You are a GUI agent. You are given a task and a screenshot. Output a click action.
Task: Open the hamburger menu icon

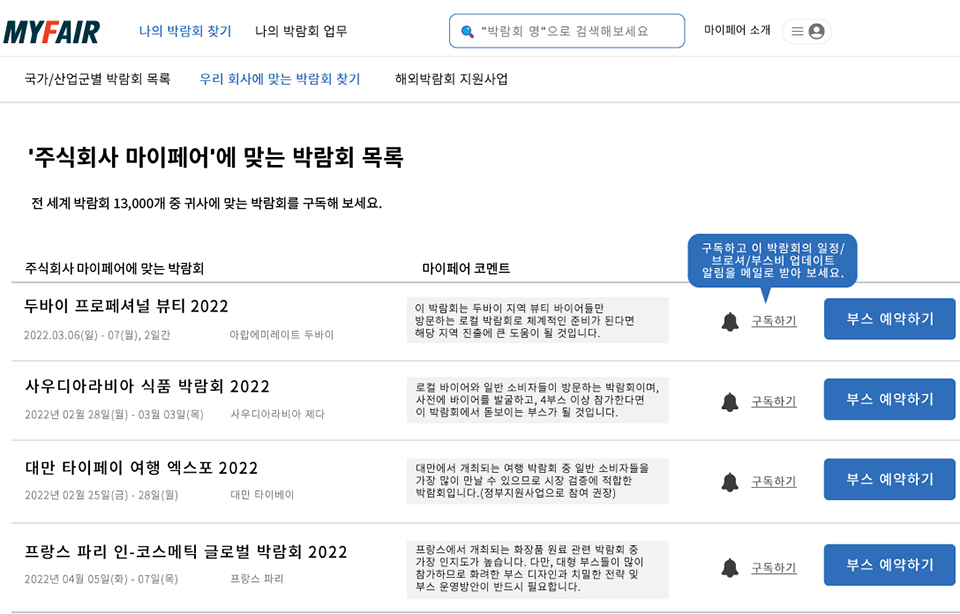(797, 30)
